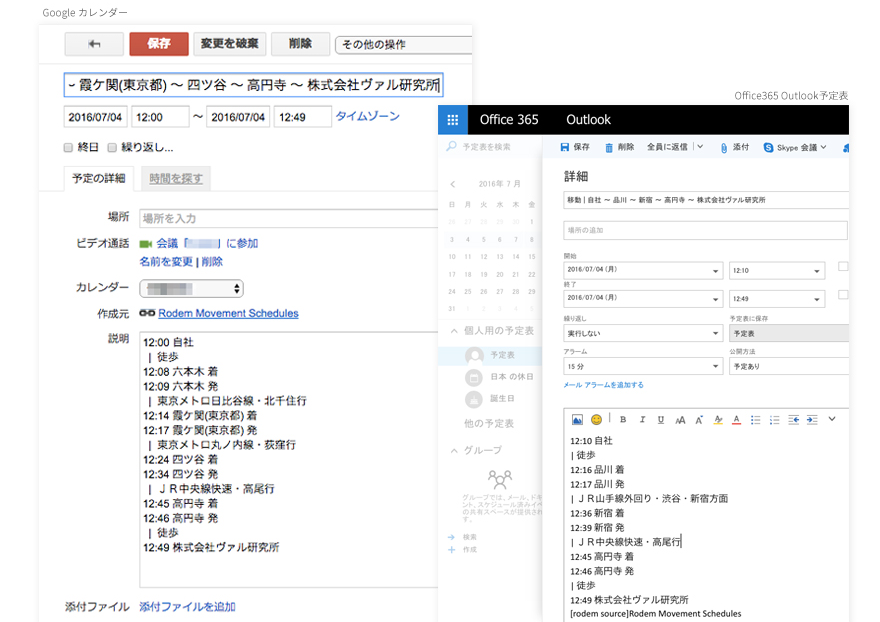This screenshot has width=880, height=622.
Task: Click the save floppy disk icon in Outlook
Action: (x=565, y=147)
